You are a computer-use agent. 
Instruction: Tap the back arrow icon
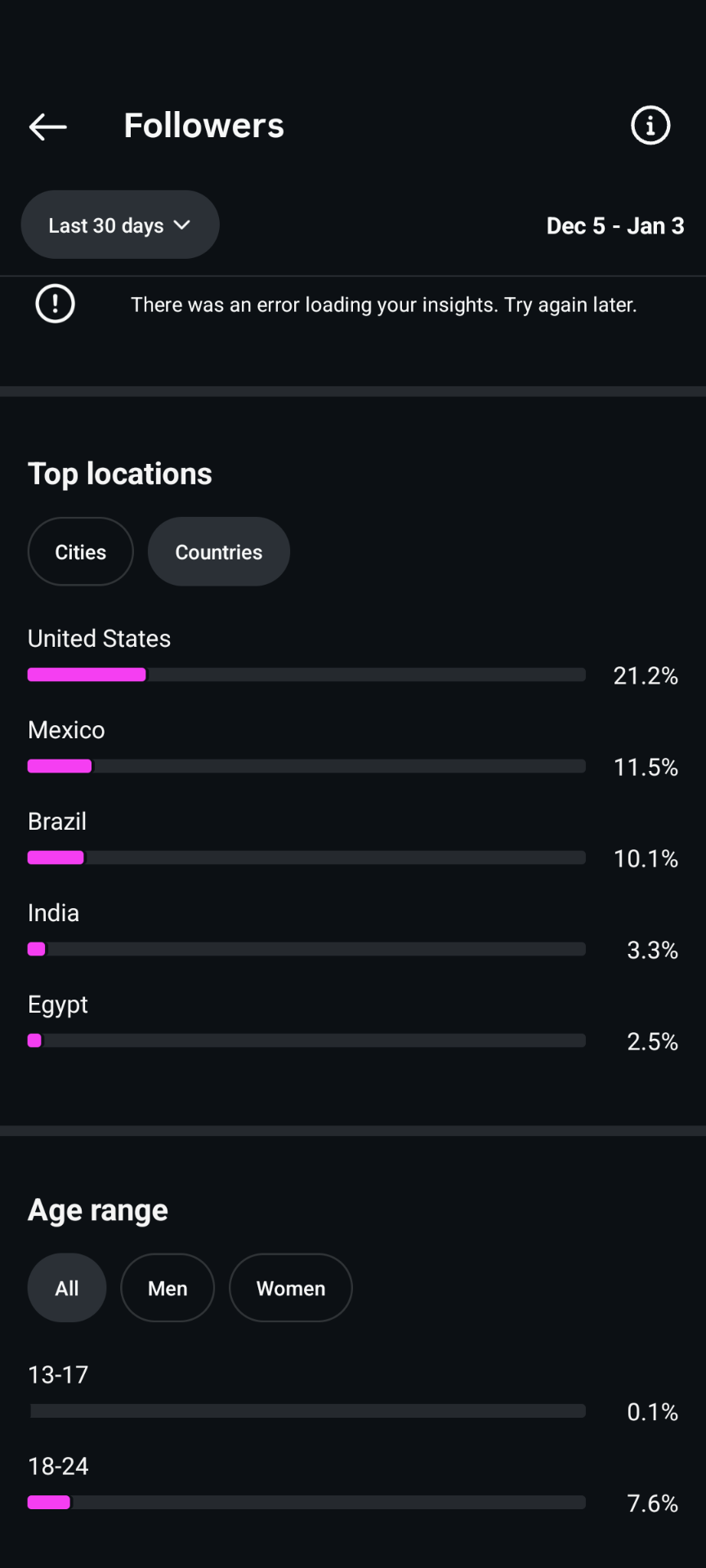click(47, 127)
